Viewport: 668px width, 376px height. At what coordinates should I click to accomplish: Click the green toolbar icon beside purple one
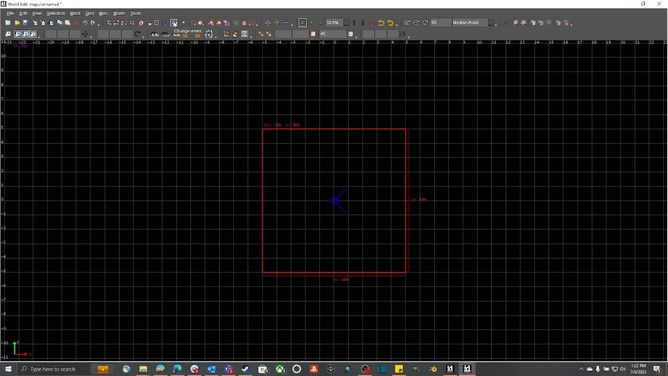coord(236,23)
